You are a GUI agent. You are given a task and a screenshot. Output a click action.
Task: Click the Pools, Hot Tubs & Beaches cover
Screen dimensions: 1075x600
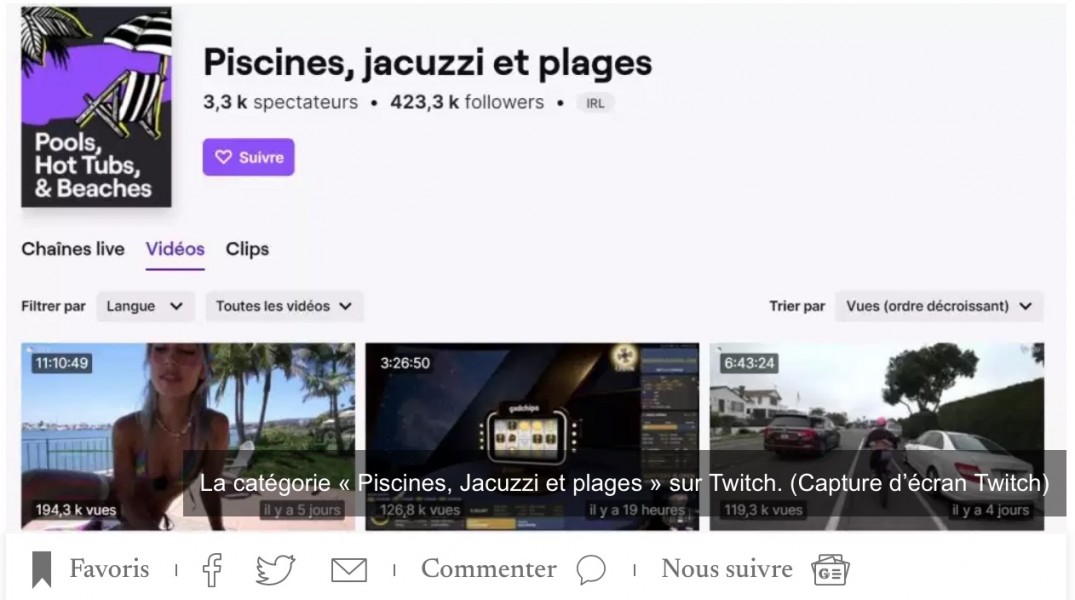click(x=96, y=107)
